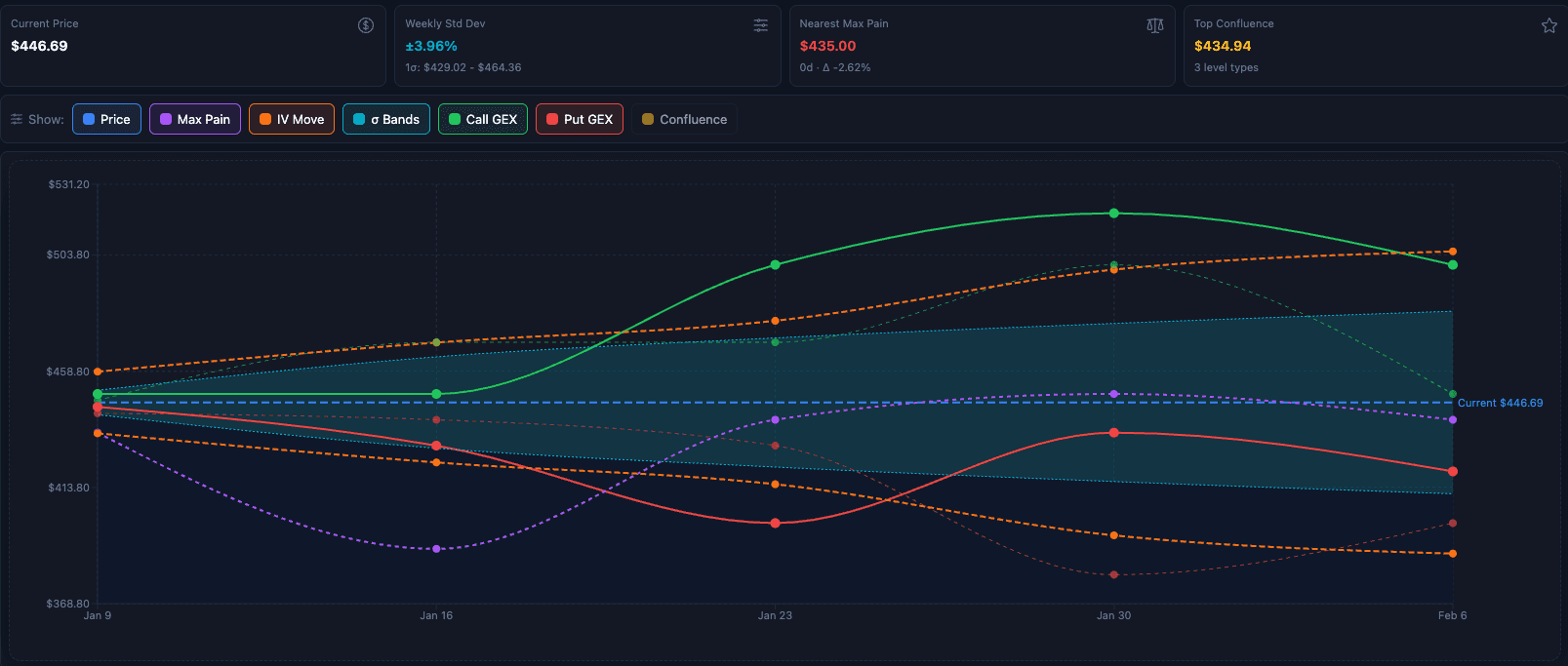Screen dimensions: 1568x666
Task: Click the sliders icon in Weekly Std Dev card
Action: 761,25
